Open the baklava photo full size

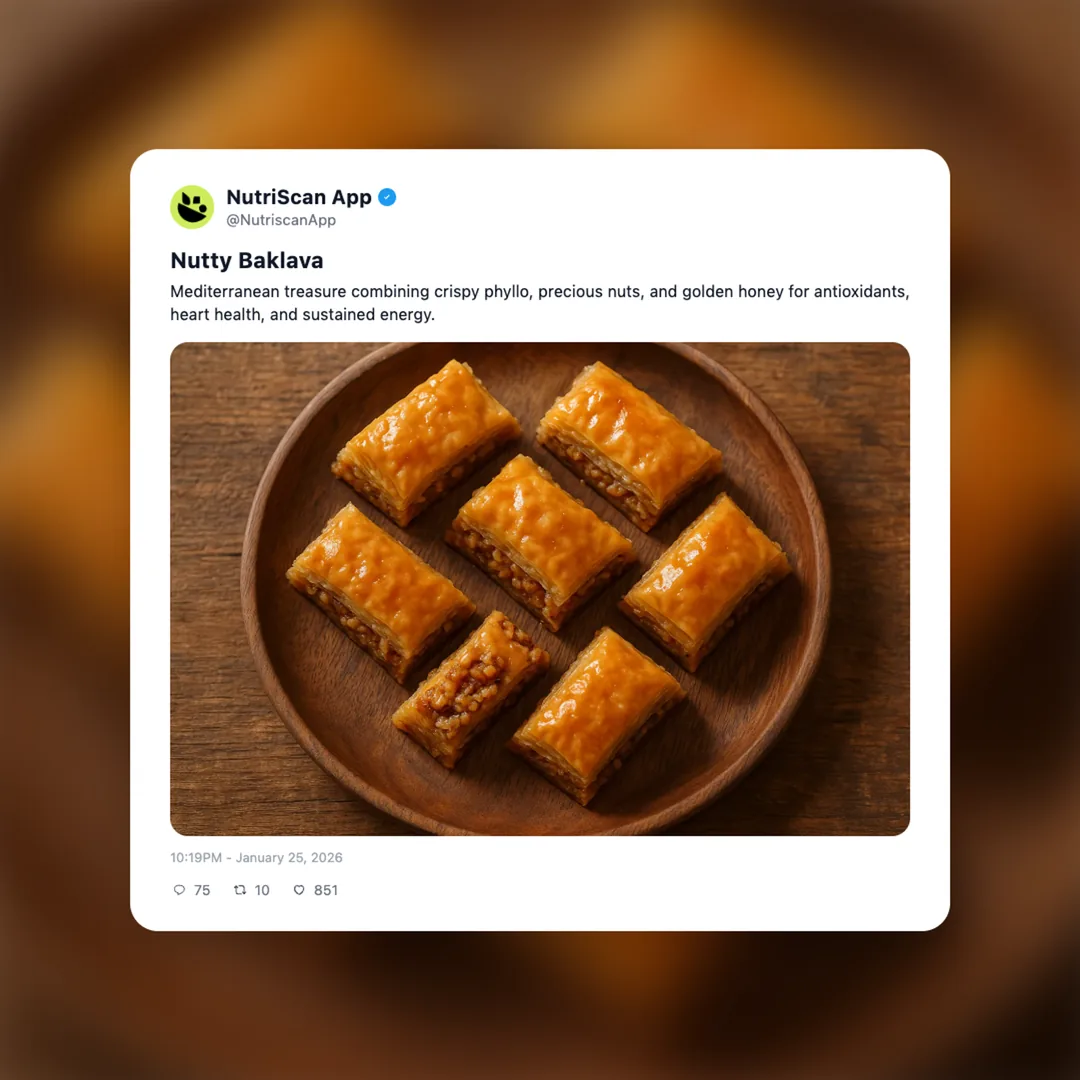[x=540, y=588]
